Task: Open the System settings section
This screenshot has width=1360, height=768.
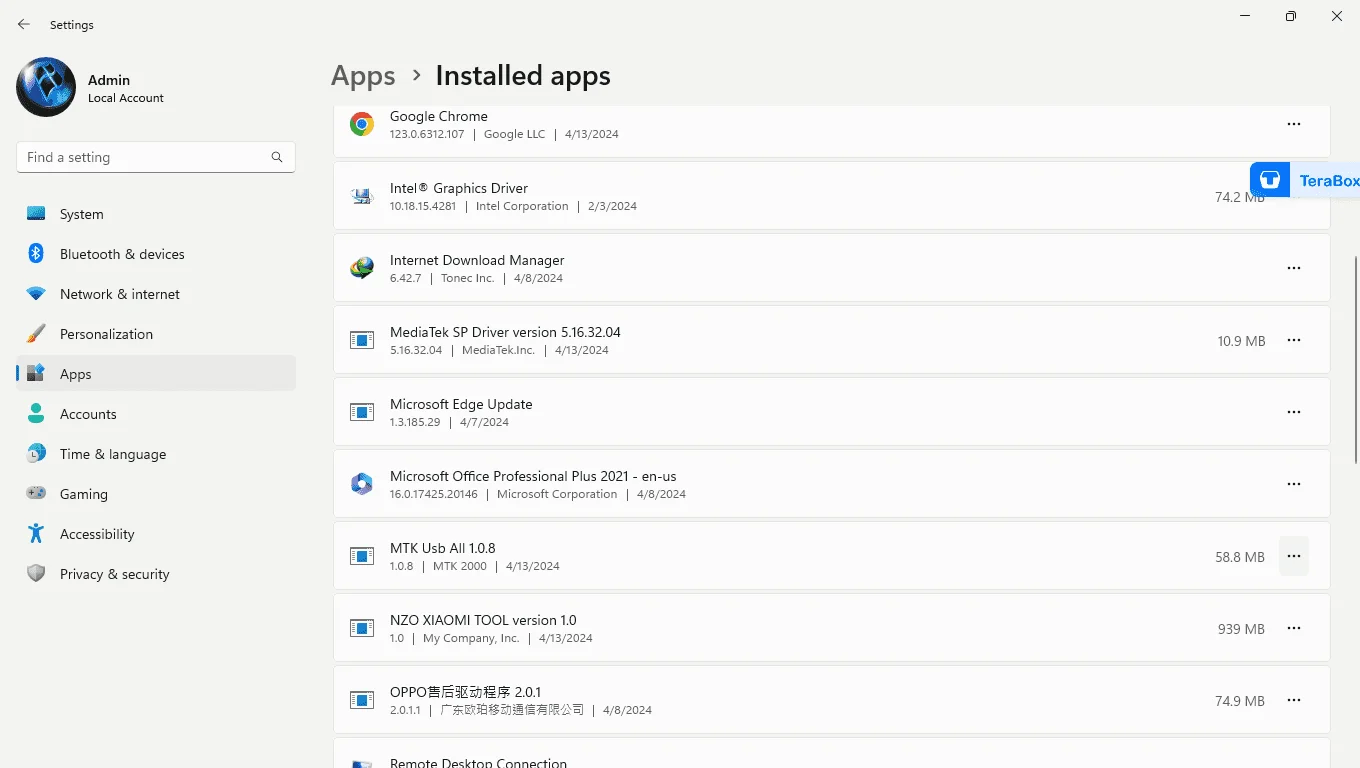Action: tap(156, 214)
